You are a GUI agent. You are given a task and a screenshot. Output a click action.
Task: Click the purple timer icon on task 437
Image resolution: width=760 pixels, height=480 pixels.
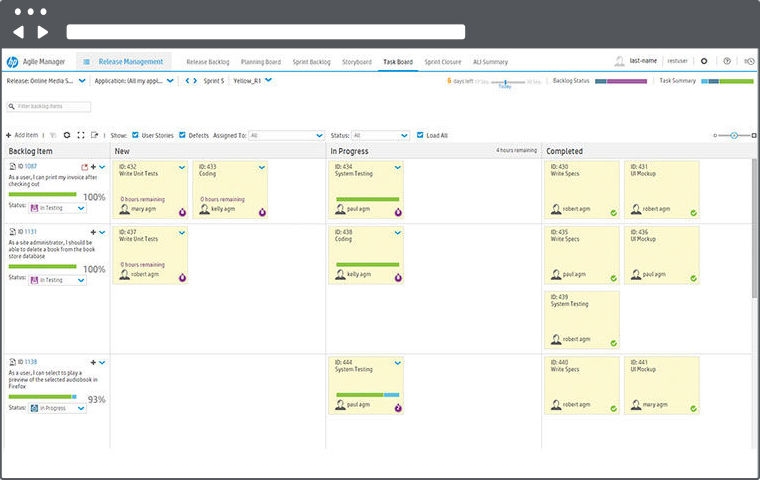[x=182, y=278]
